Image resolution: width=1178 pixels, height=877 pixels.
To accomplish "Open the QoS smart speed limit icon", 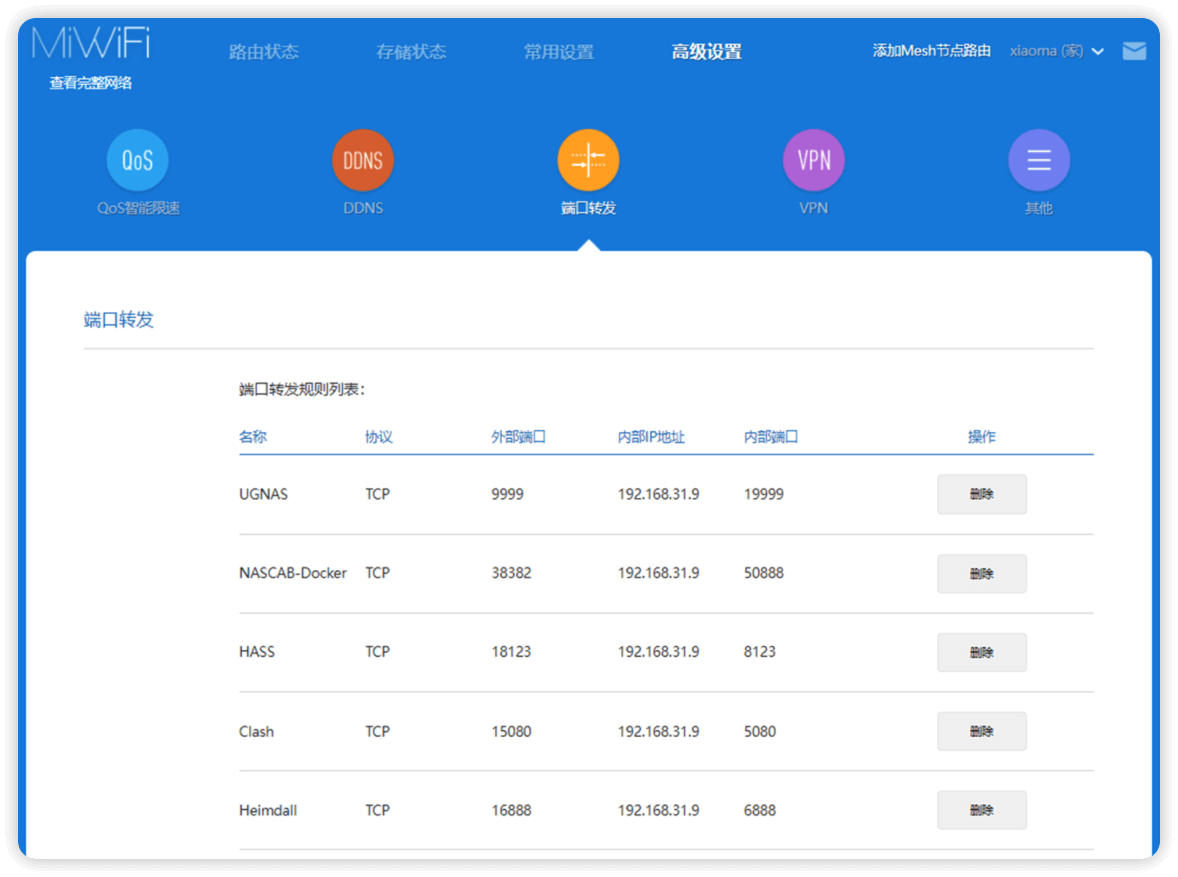I will tap(137, 160).
